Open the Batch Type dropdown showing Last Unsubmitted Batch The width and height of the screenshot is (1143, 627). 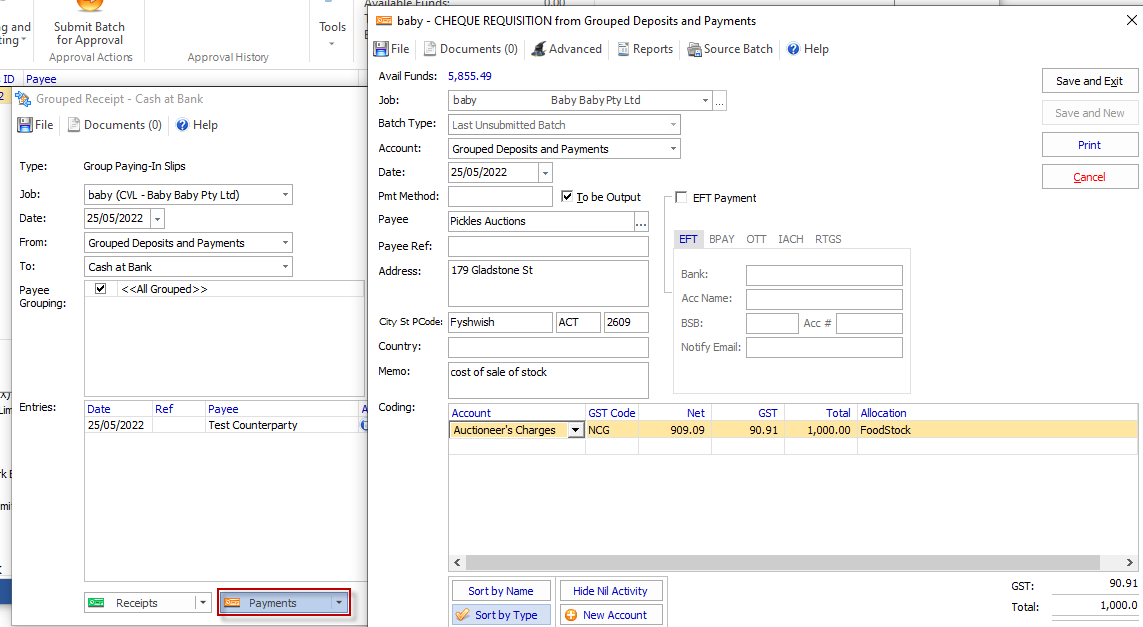pyautogui.click(x=672, y=124)
